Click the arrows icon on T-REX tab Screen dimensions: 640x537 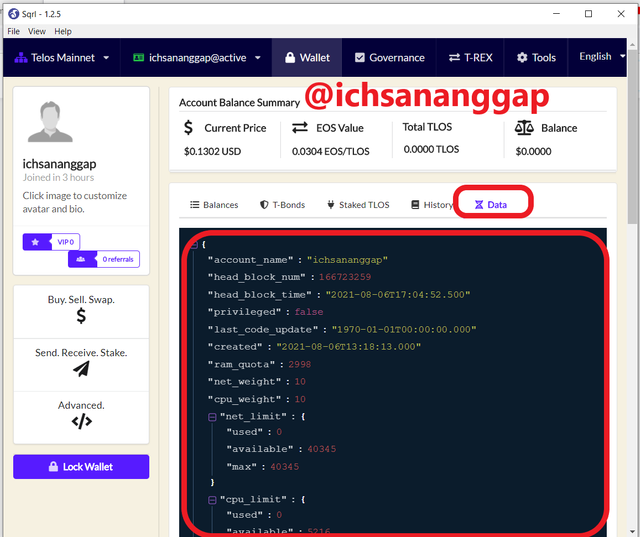point(454,58)
